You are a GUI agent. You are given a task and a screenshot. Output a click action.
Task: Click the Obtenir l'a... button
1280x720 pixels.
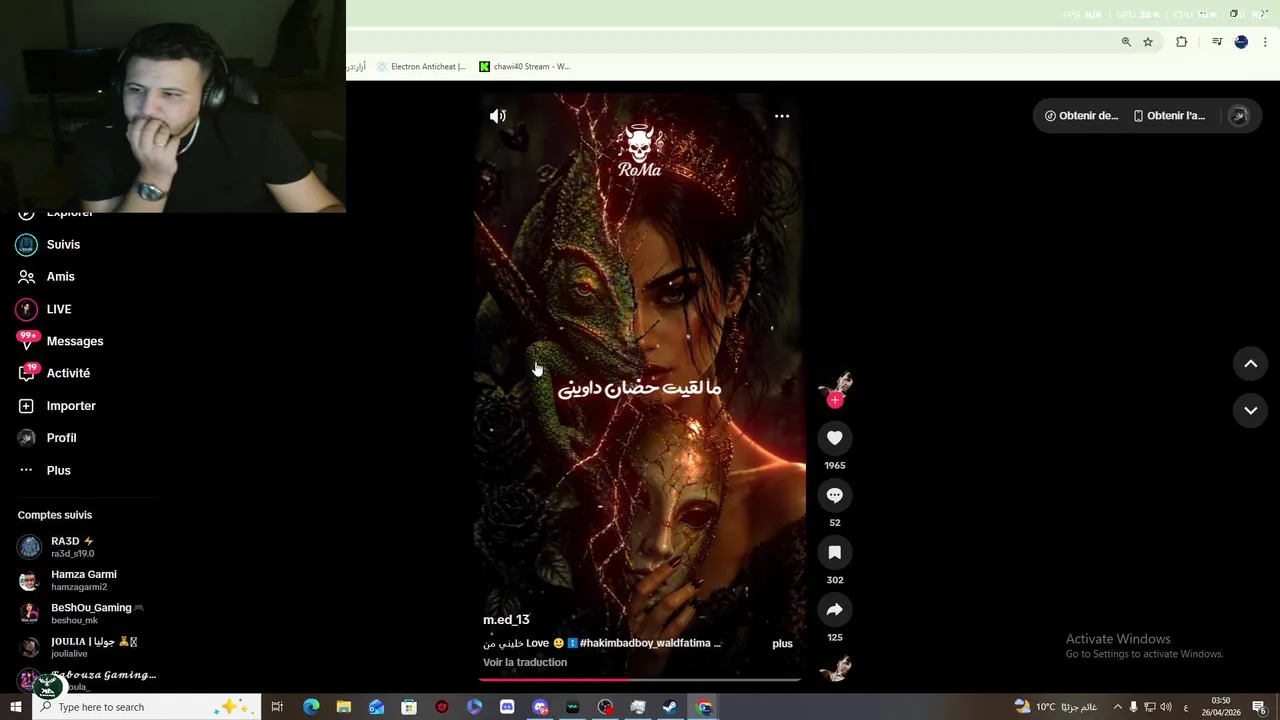1169,116
